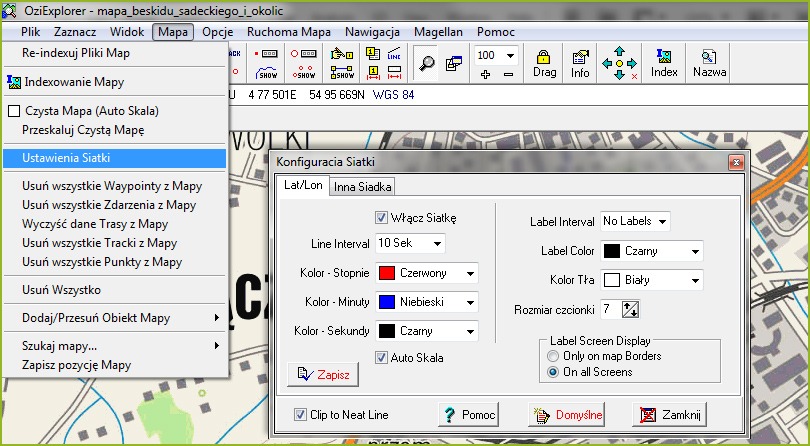
Task: Click the red-arrow rectangle measure icon
Action: (394, 72)
